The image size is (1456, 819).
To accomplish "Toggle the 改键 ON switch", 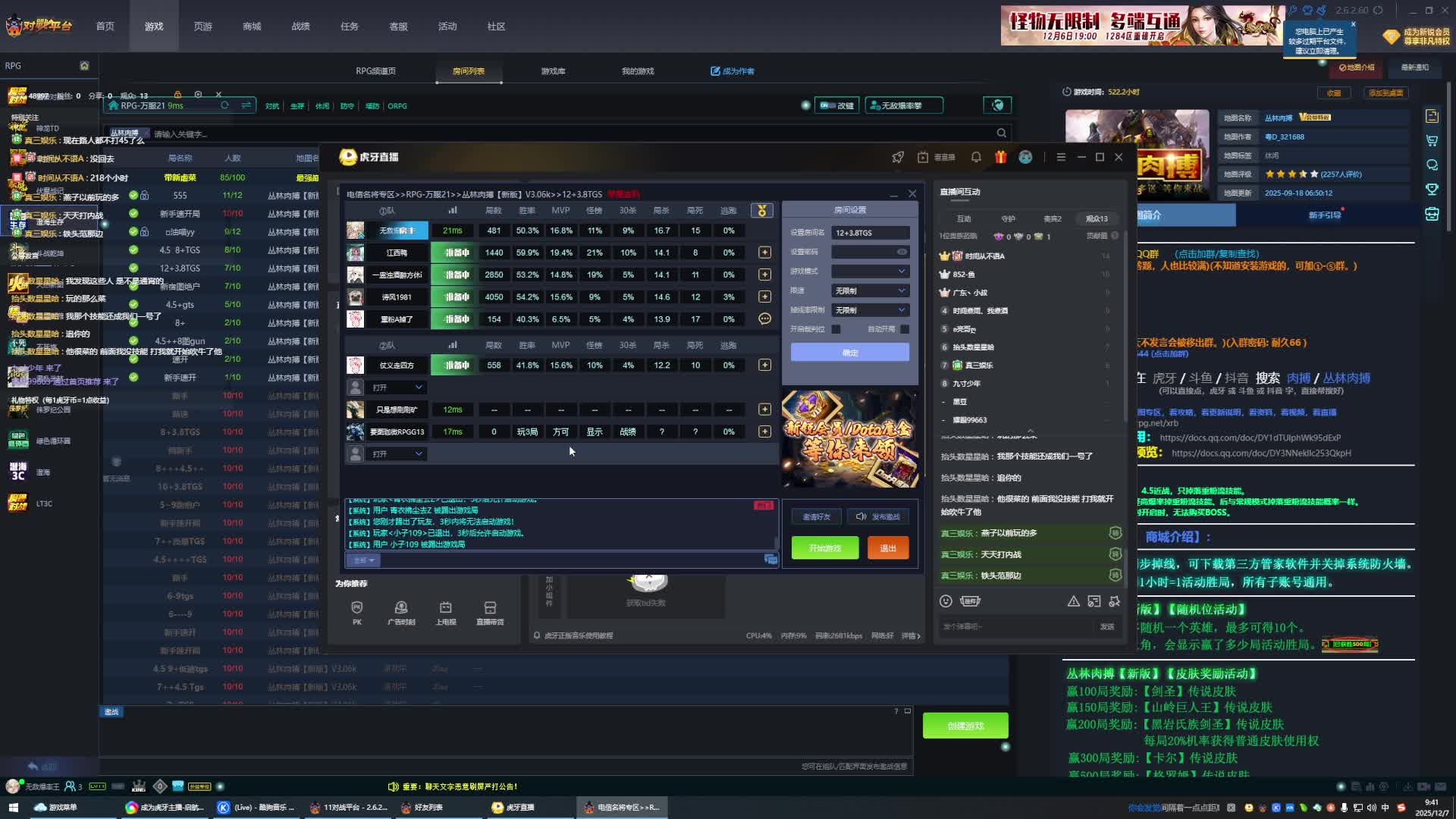I will point(829,105).
